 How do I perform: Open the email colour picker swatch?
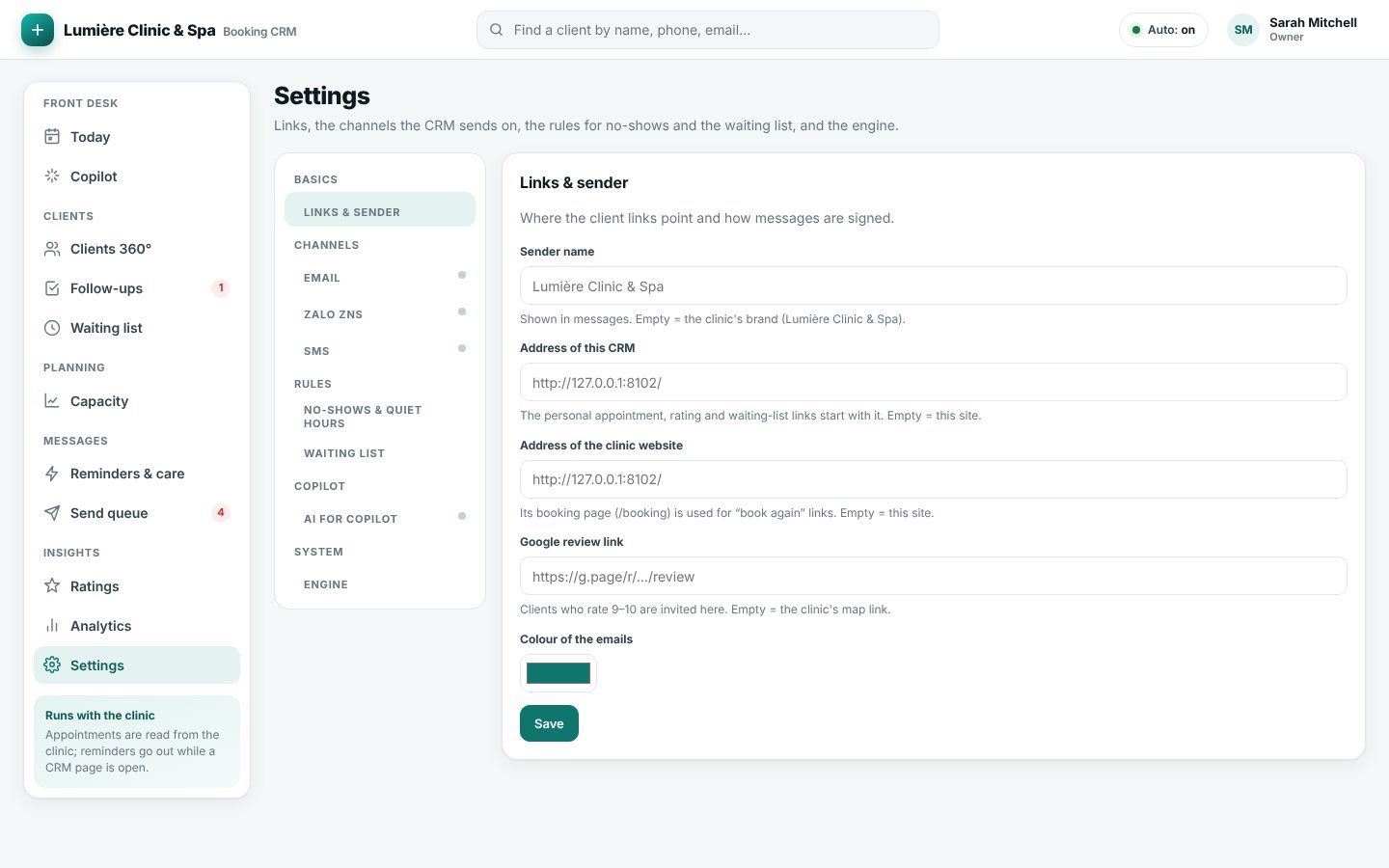[x=558, y=673]
